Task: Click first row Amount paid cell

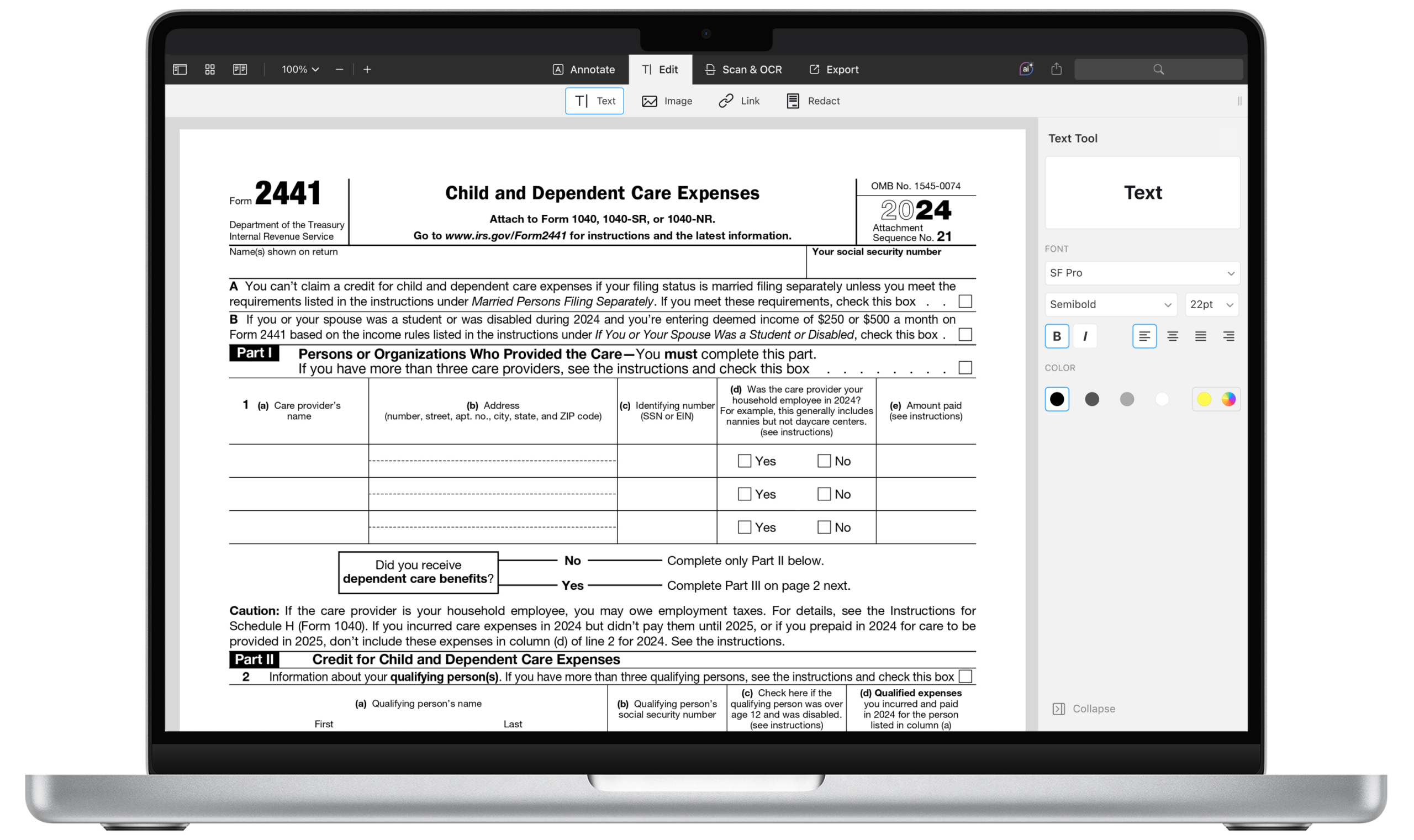Action: tap(926, 461)
